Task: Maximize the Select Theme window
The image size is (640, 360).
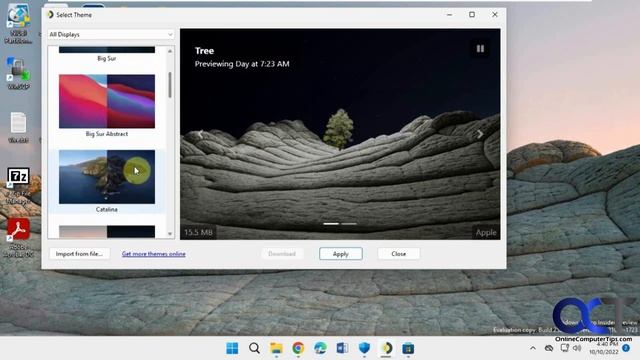Action: pos(472,15)
